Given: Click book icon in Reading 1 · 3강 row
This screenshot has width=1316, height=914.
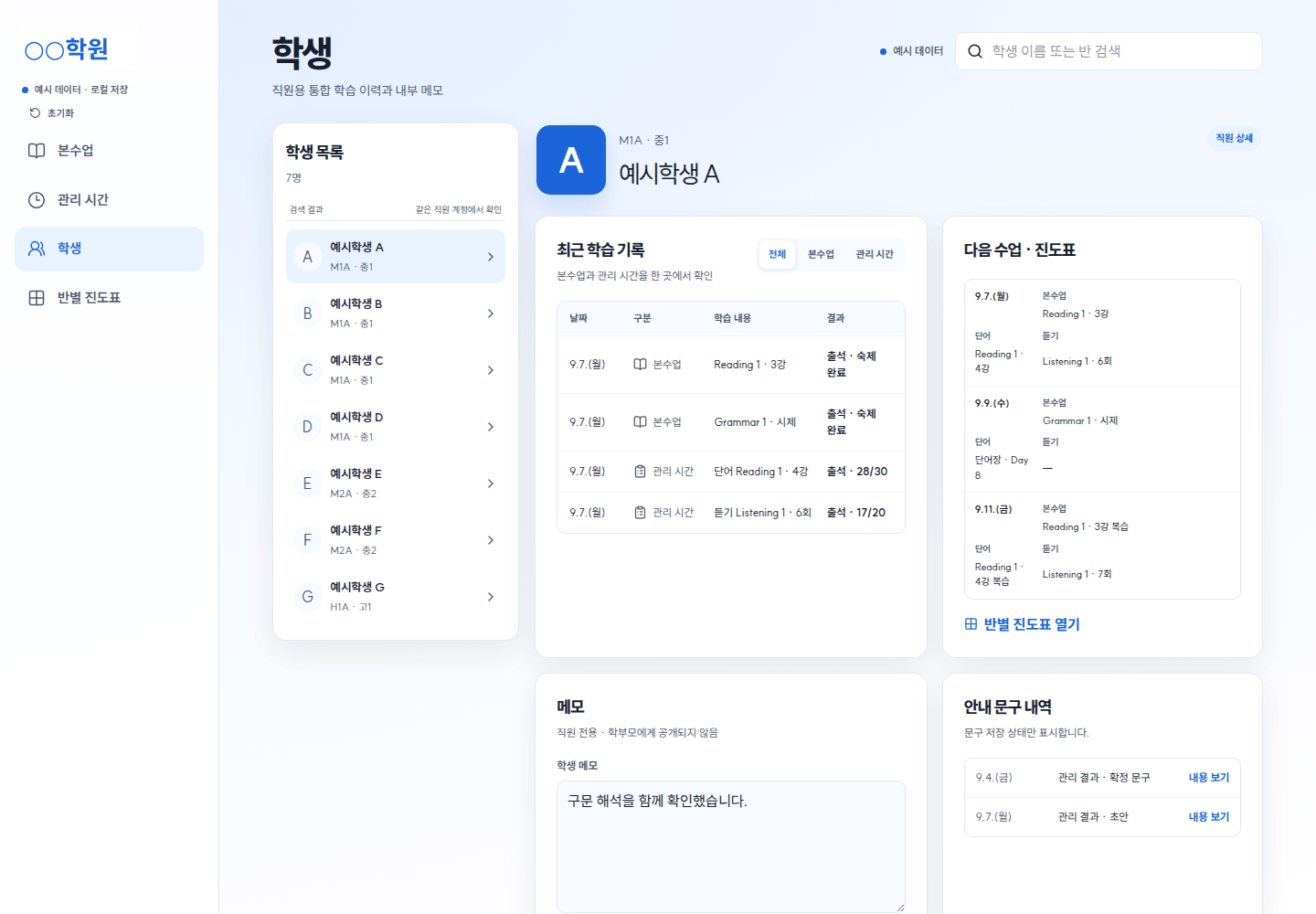Looking at the screenshot, I should 641,365.
